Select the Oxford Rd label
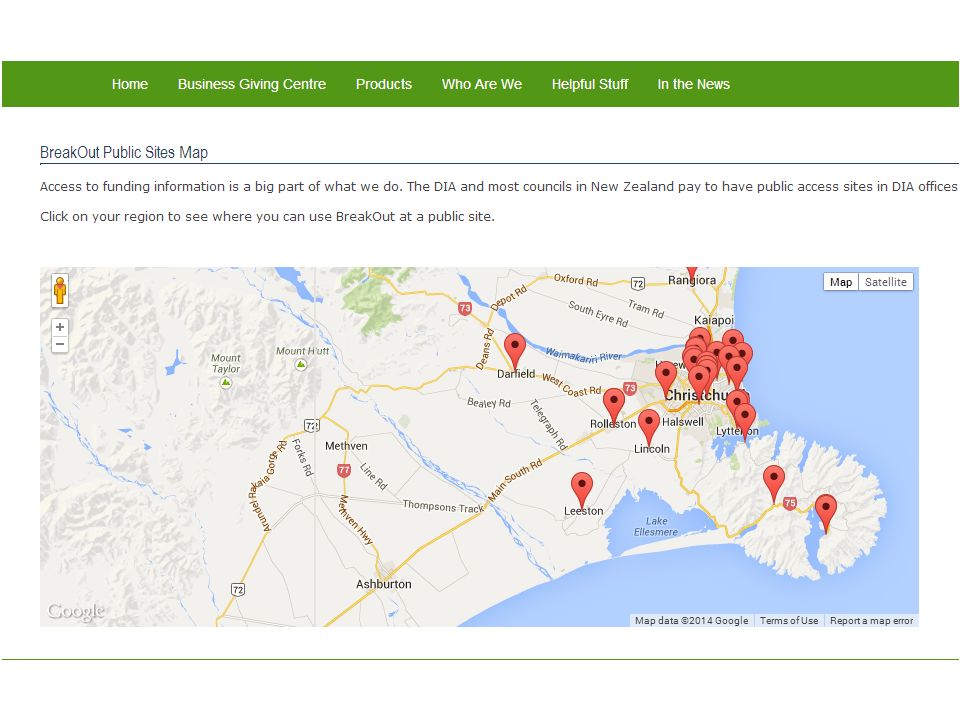 click(576, 280)
